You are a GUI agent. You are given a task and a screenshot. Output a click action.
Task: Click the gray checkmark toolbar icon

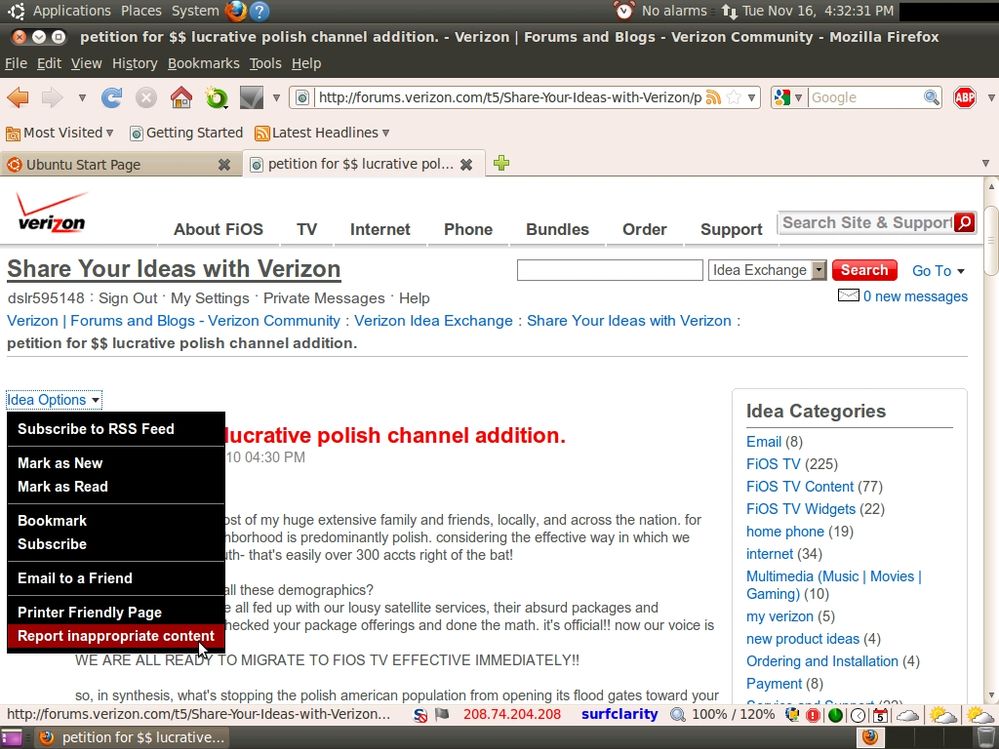[251, 97]
